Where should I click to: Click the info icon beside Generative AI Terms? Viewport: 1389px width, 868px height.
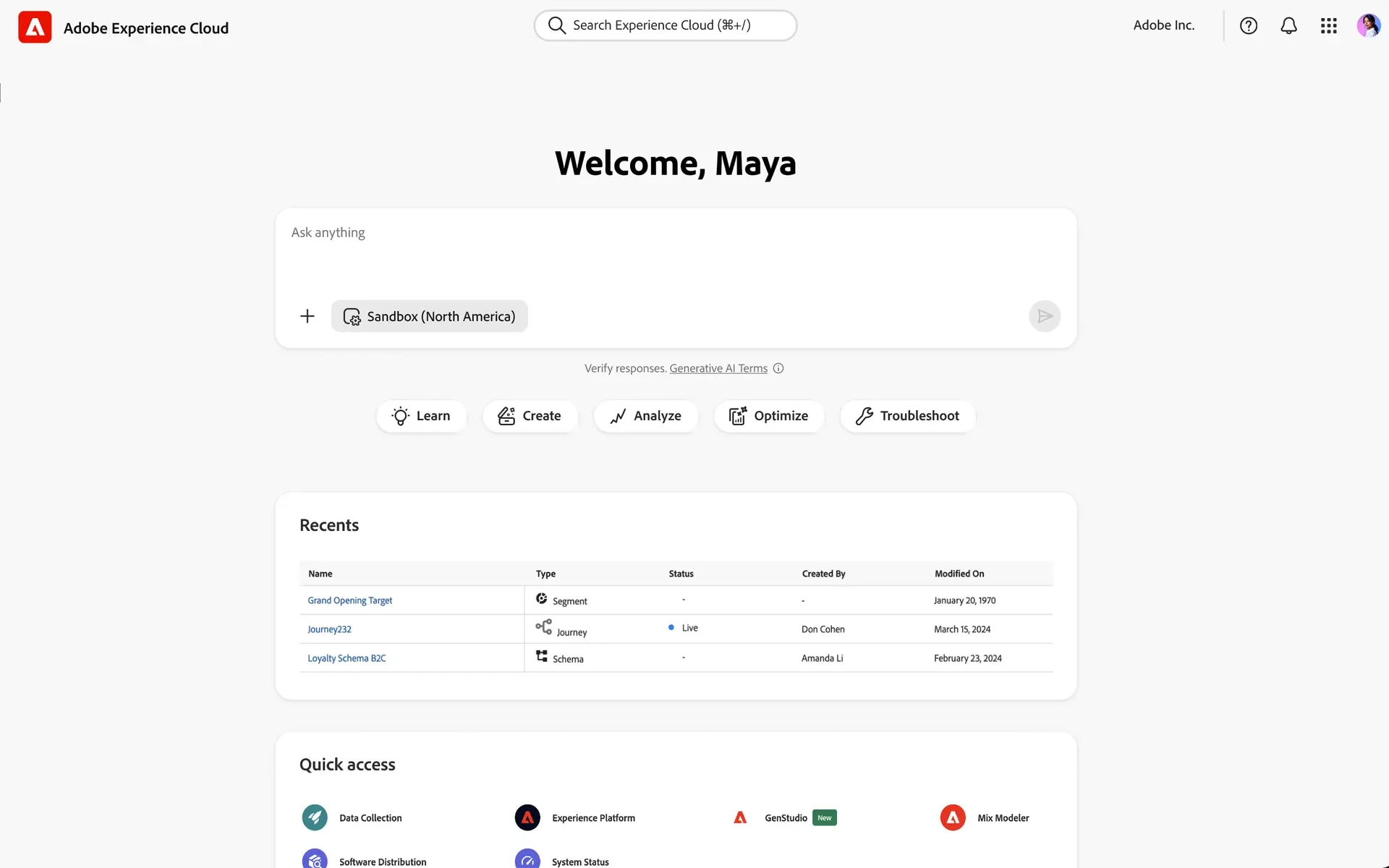[778, 368]
